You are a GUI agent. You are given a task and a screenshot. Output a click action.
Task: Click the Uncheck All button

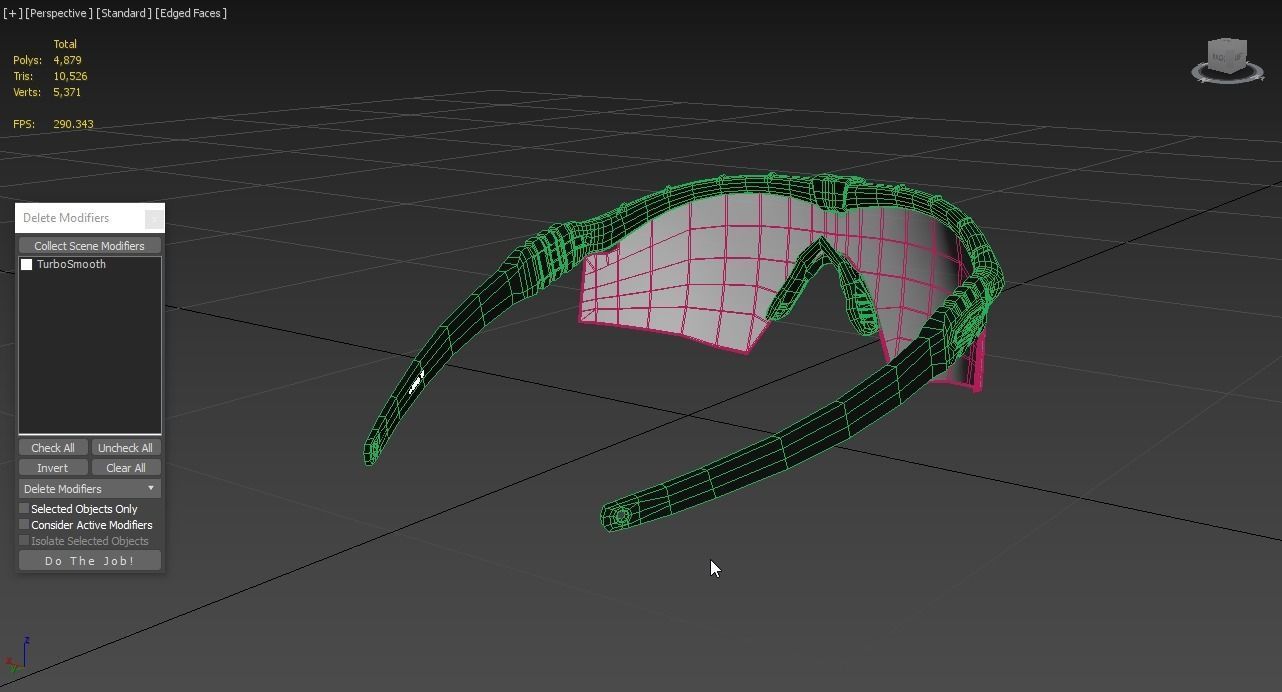(125, 448)
